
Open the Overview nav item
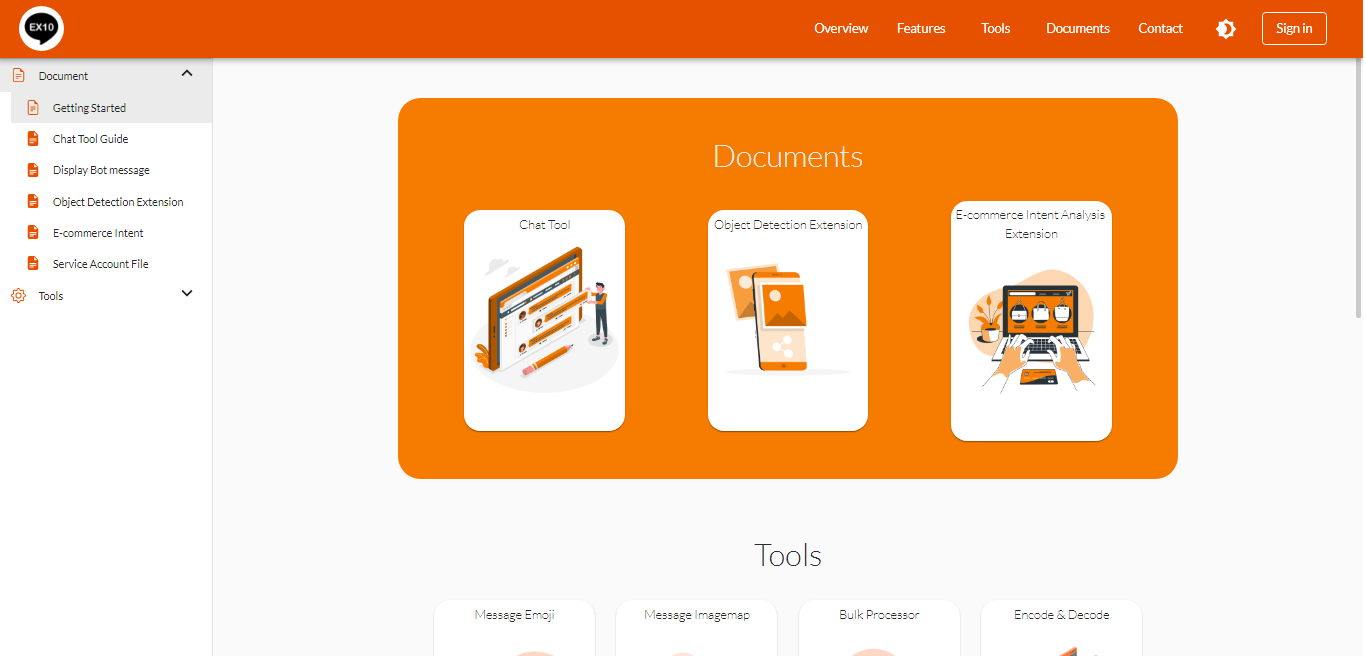pos(841,29)
